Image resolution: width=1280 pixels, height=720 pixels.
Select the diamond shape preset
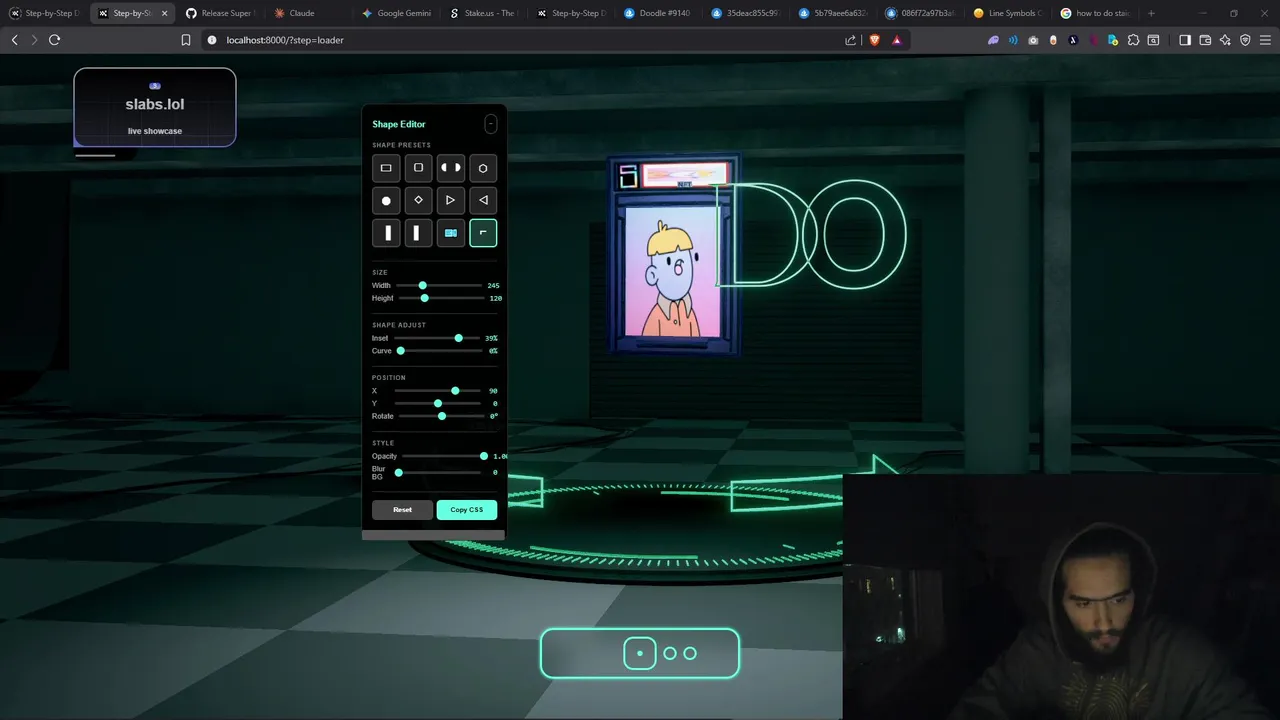tap(418, 200)
